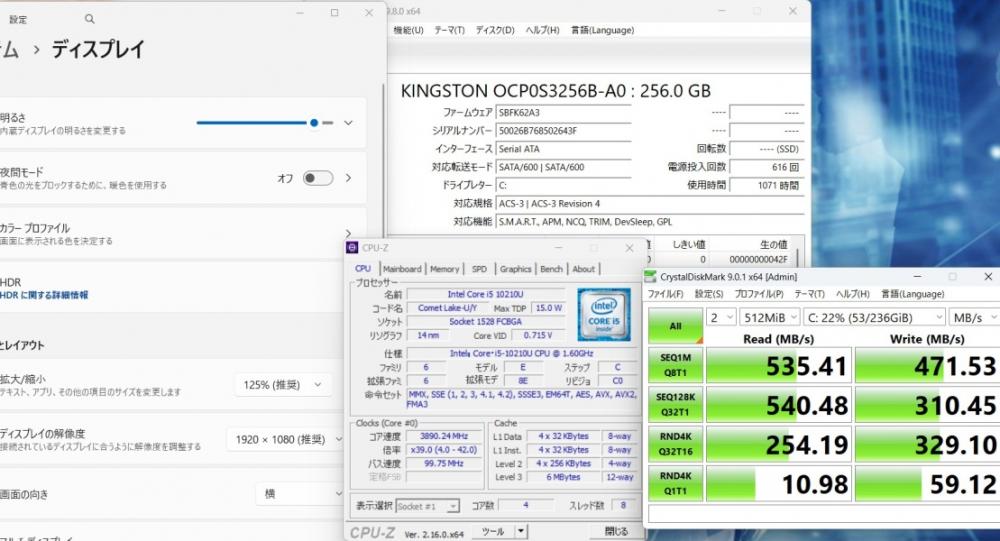This screenshot has height=541, width=1000.
Task: Click the CrystalDiskMark title bar app icon
Action: pos(650,276)
